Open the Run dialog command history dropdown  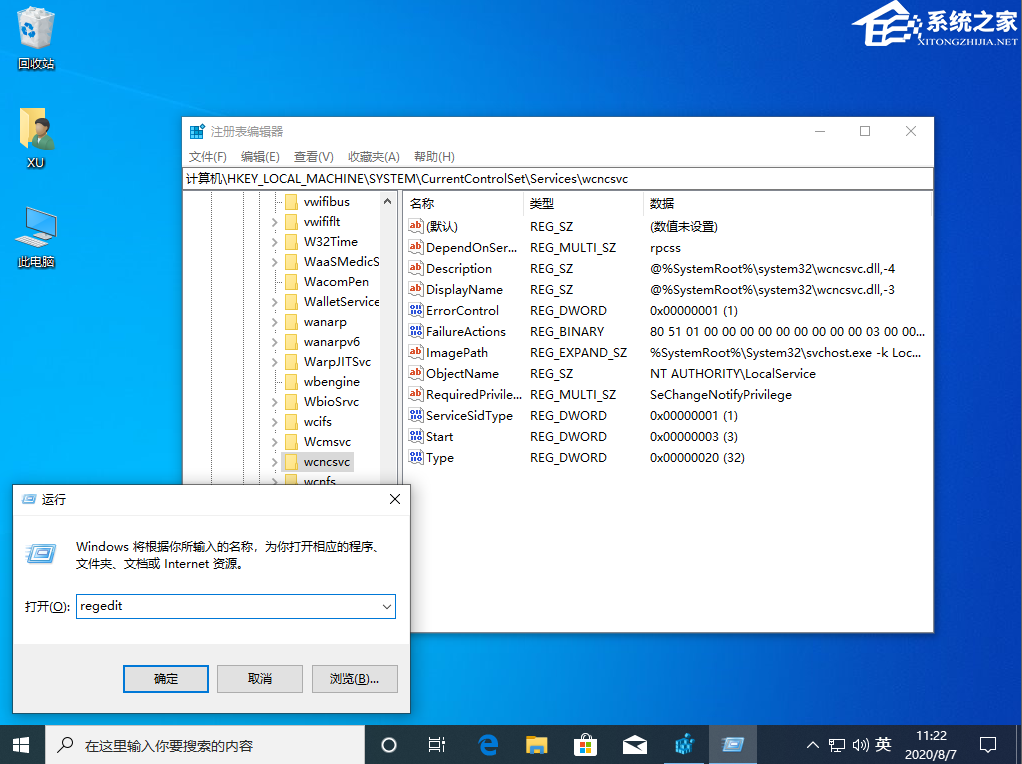[386, 606]
